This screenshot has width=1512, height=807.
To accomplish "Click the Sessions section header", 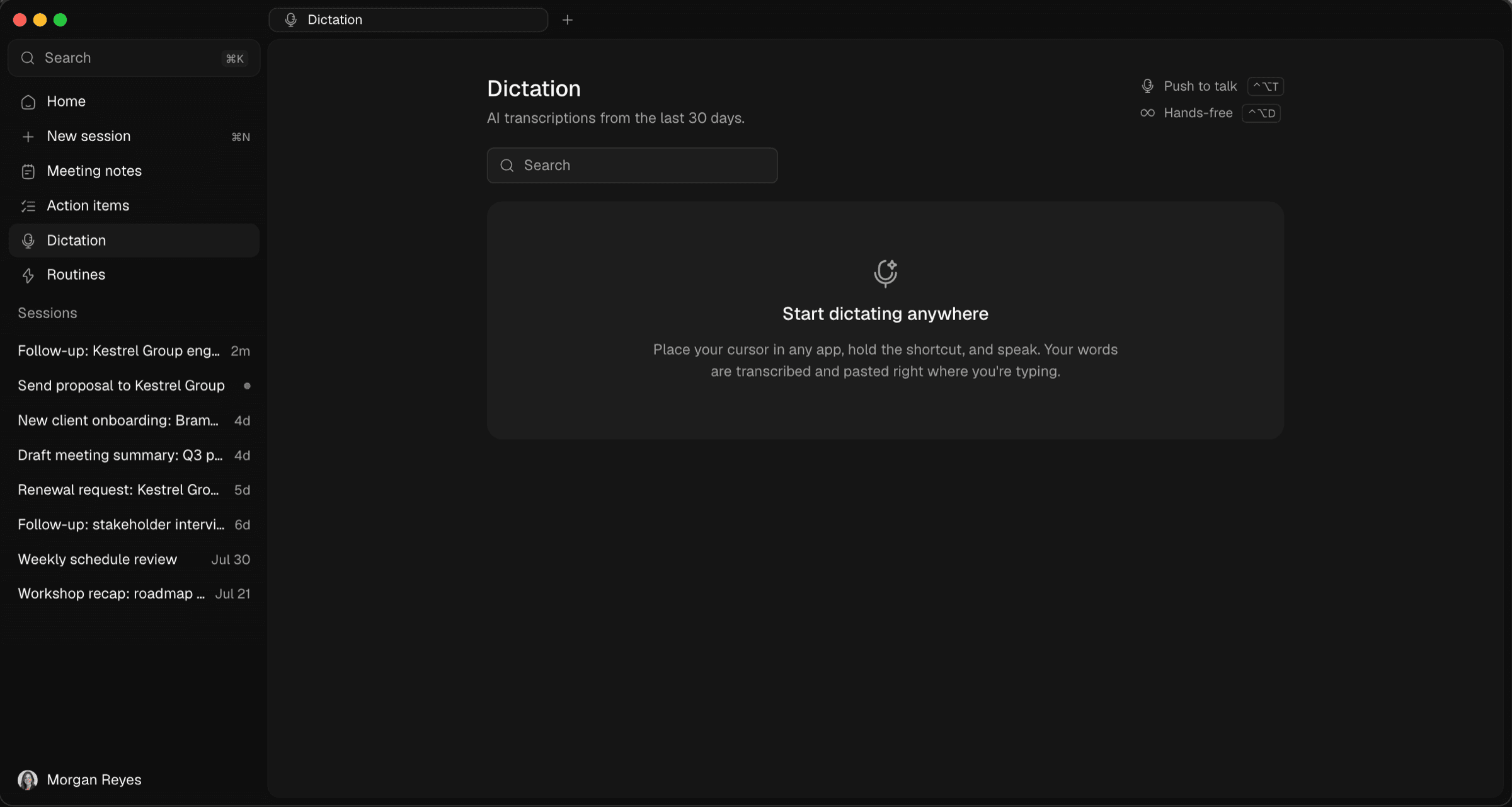I will click(x=47, y=313).
